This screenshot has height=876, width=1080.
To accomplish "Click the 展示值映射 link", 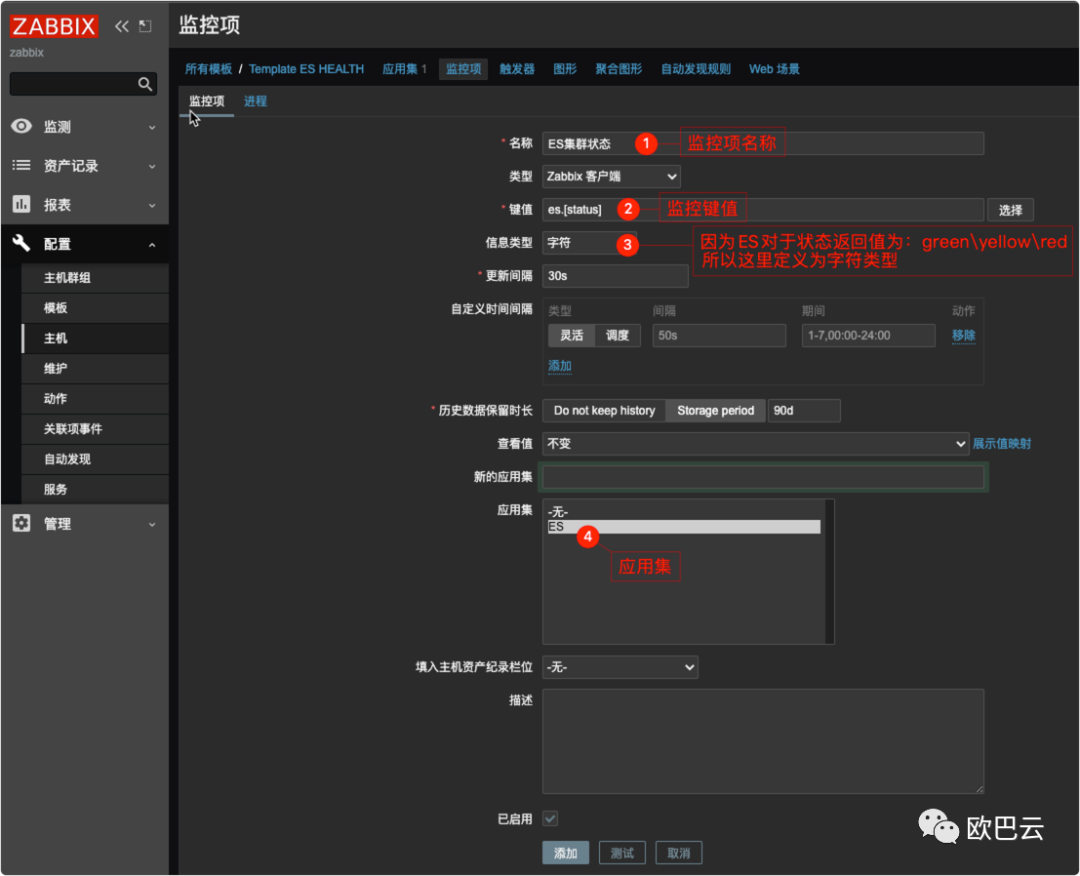I will (x=1001, y=444).
